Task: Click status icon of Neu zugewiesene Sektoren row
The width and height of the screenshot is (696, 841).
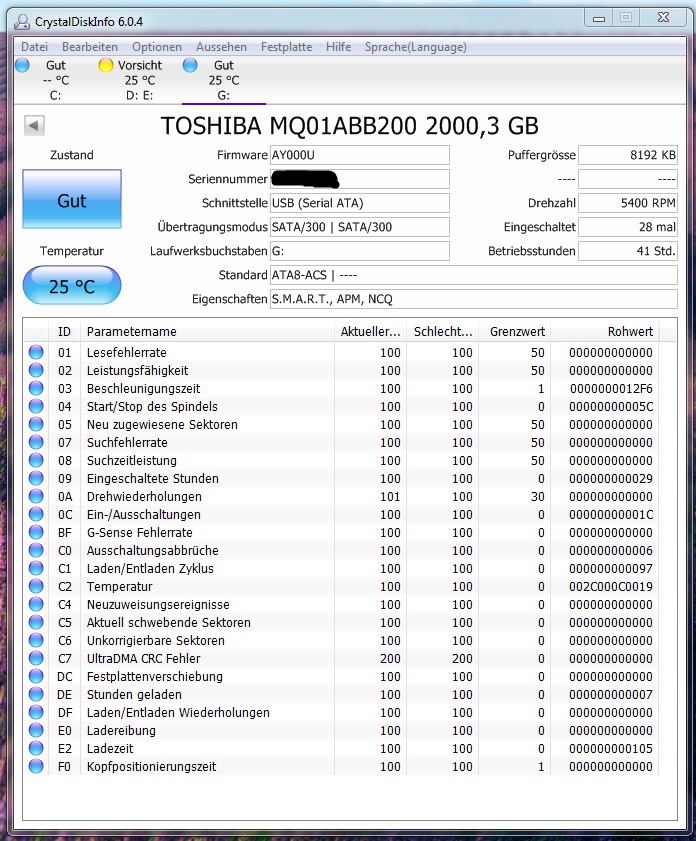Action: pos(36,424)
